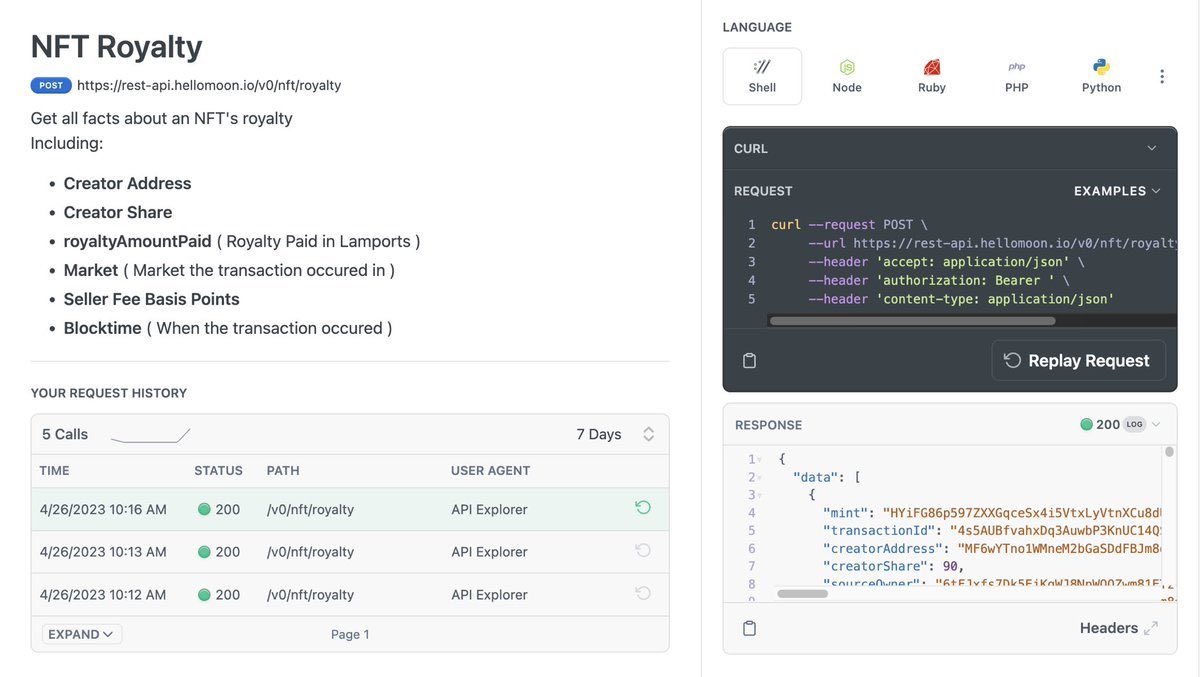Click the POST method badge
1200x677 pixels.
[51, 85]
